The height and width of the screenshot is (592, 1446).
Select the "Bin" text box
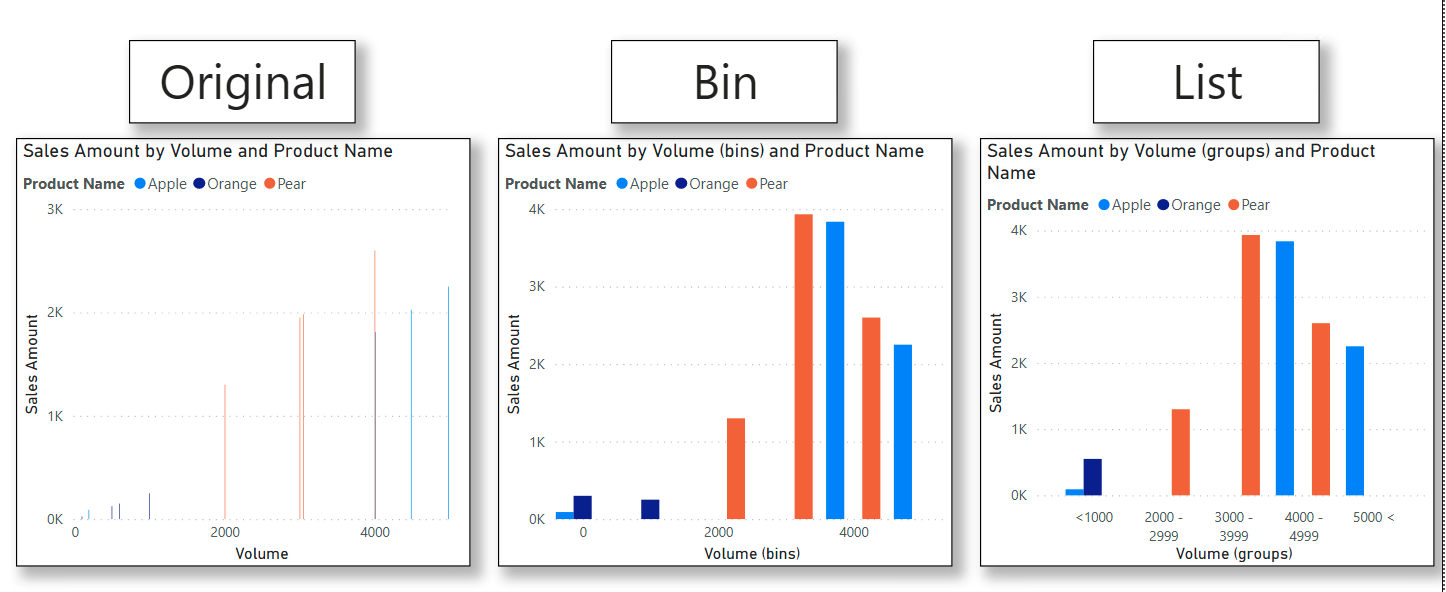point(724,82)
